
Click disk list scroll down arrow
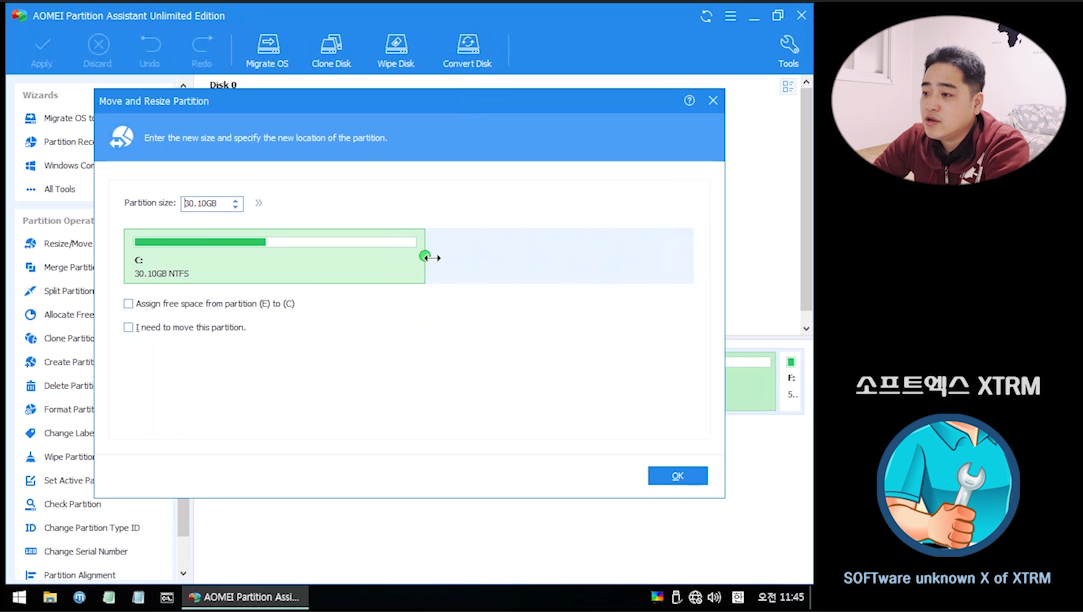click(806, 329)
